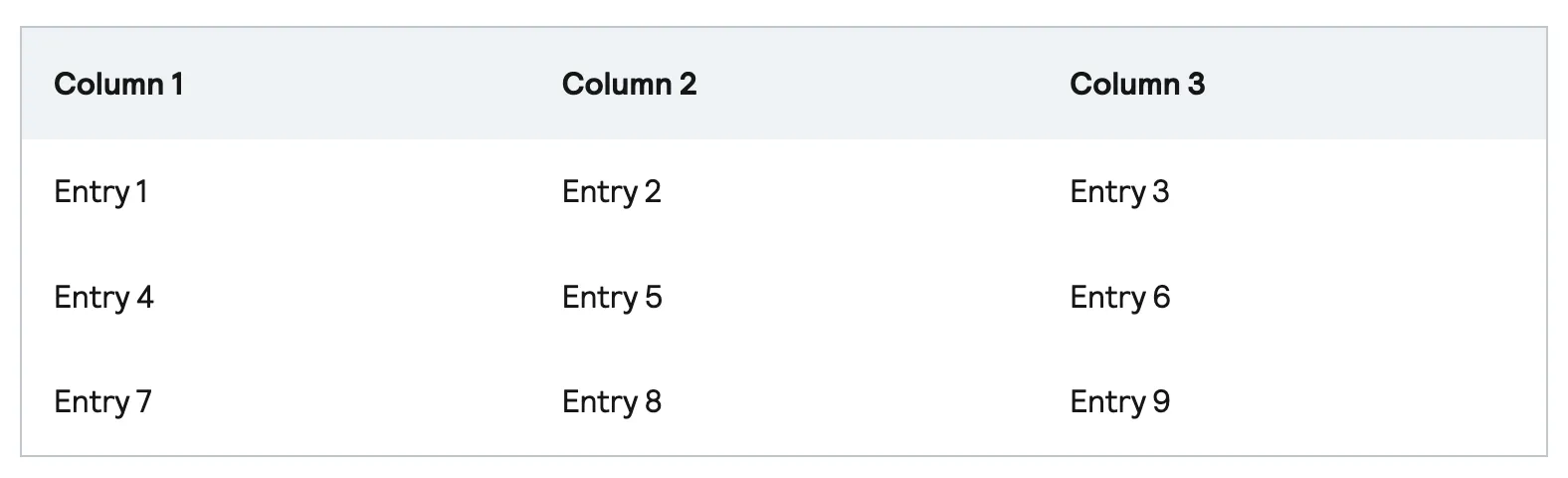Image resolution: width=1568 pixels, height=478 pixels.
Task: Click empty space between Entry 7 and Entry 8
Action: (356, 401)
